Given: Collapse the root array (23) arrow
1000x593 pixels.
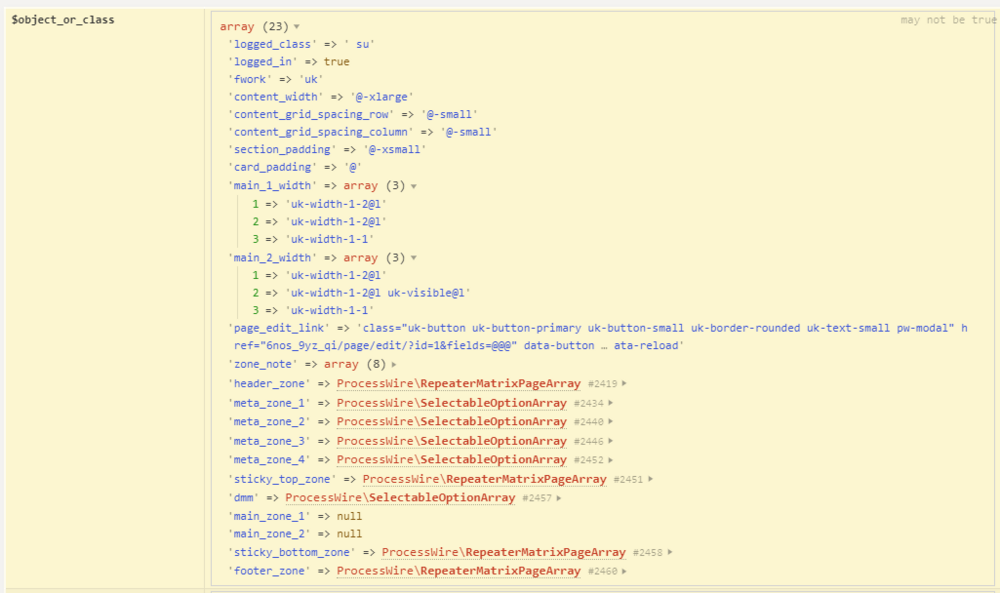Looking at the screenshot, I should [x=297, y=26].
